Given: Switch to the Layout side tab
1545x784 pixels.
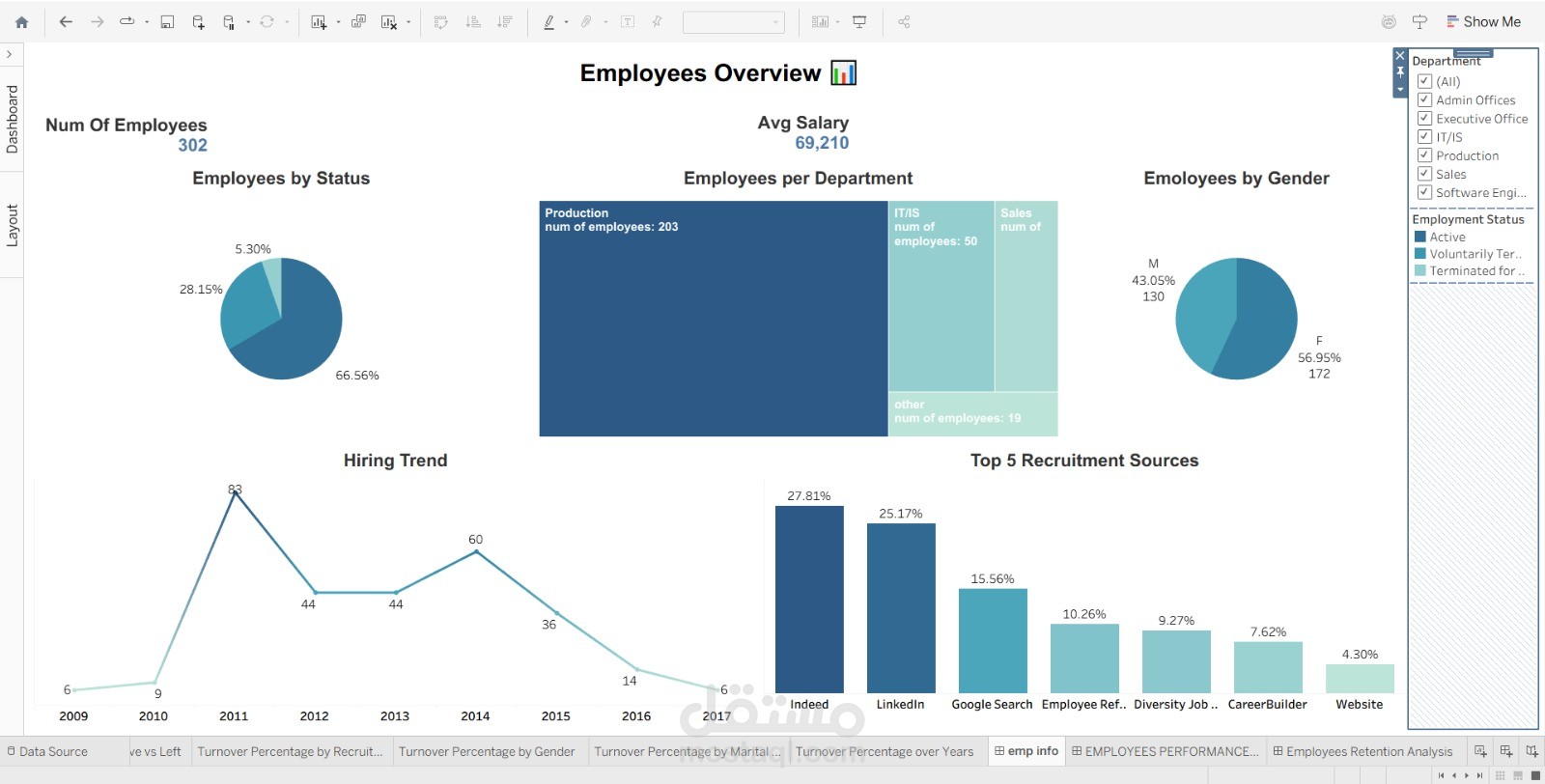Looking at the screenshot, I should point(12,225).
